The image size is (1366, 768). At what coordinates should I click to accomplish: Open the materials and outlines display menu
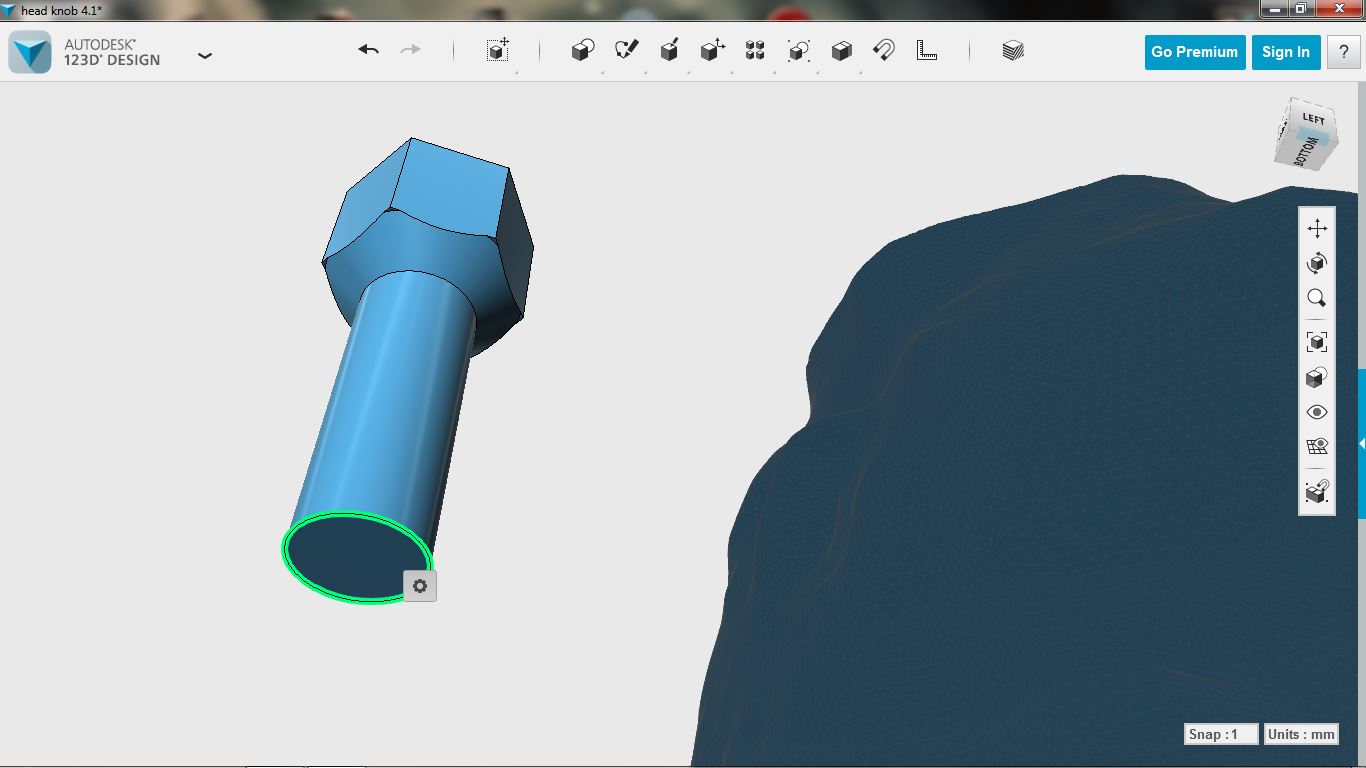click(x=1317, y=378)
